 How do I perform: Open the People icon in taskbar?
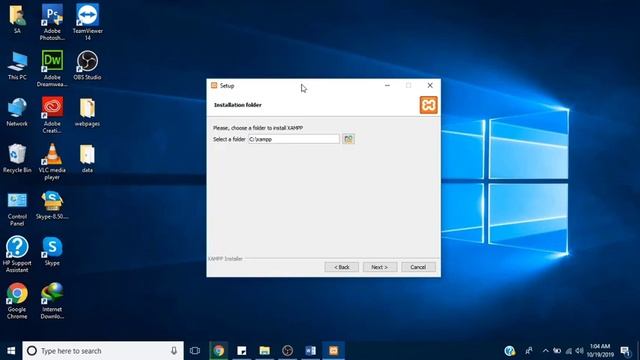tap(529, 351)
